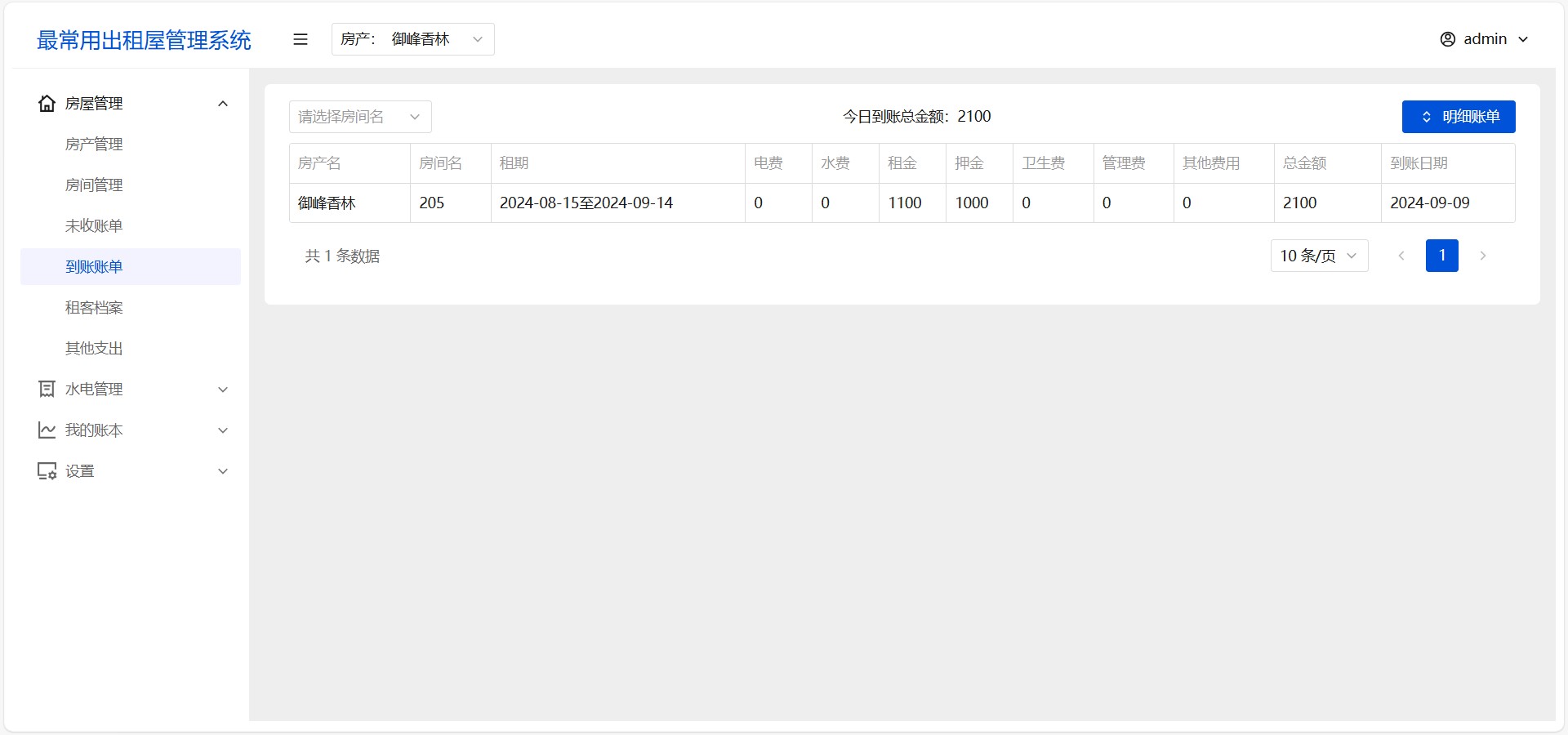
Task: Click the house icon beside 房屋管理
Action: tap(47, 104)
